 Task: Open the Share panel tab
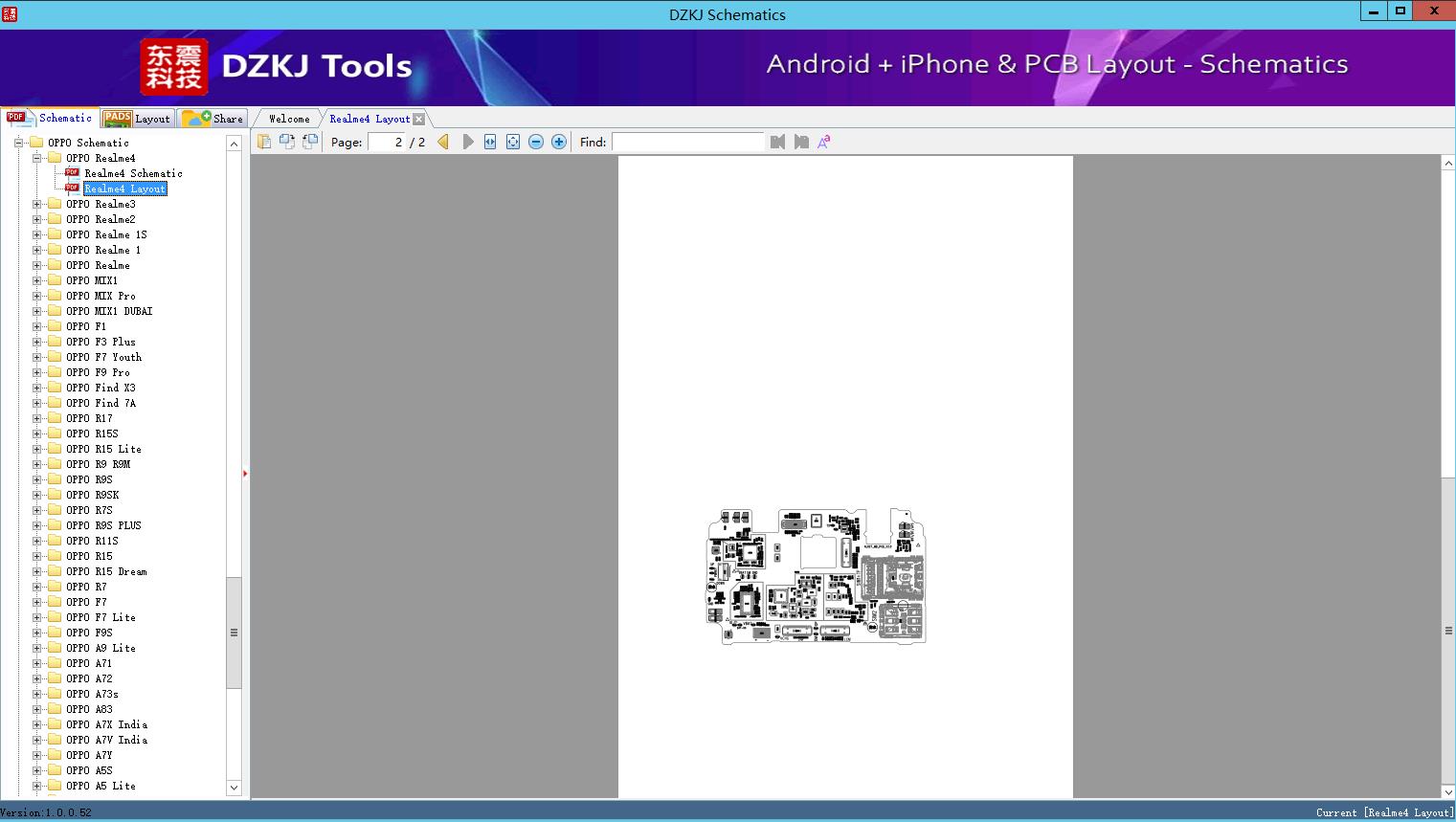pyautogui.click(x=213, y=119)
